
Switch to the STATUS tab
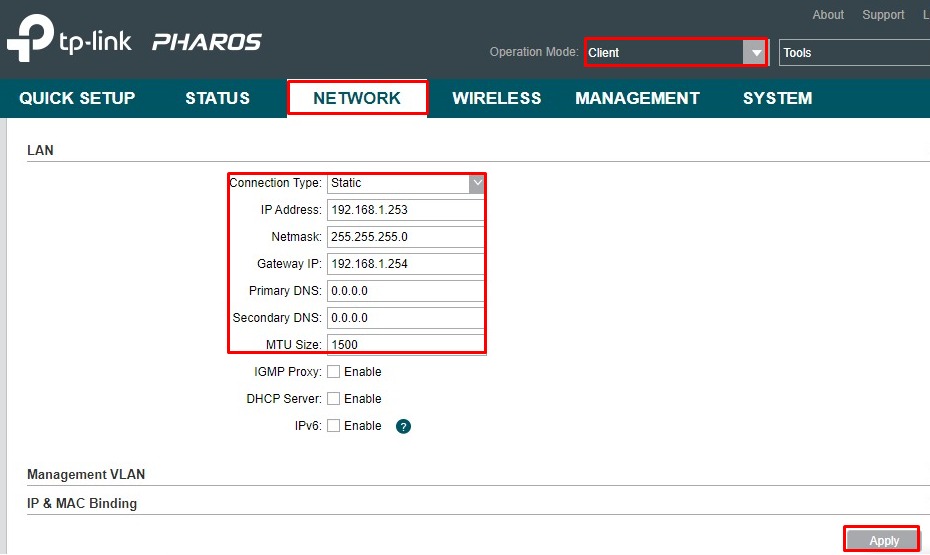[218, 98]
